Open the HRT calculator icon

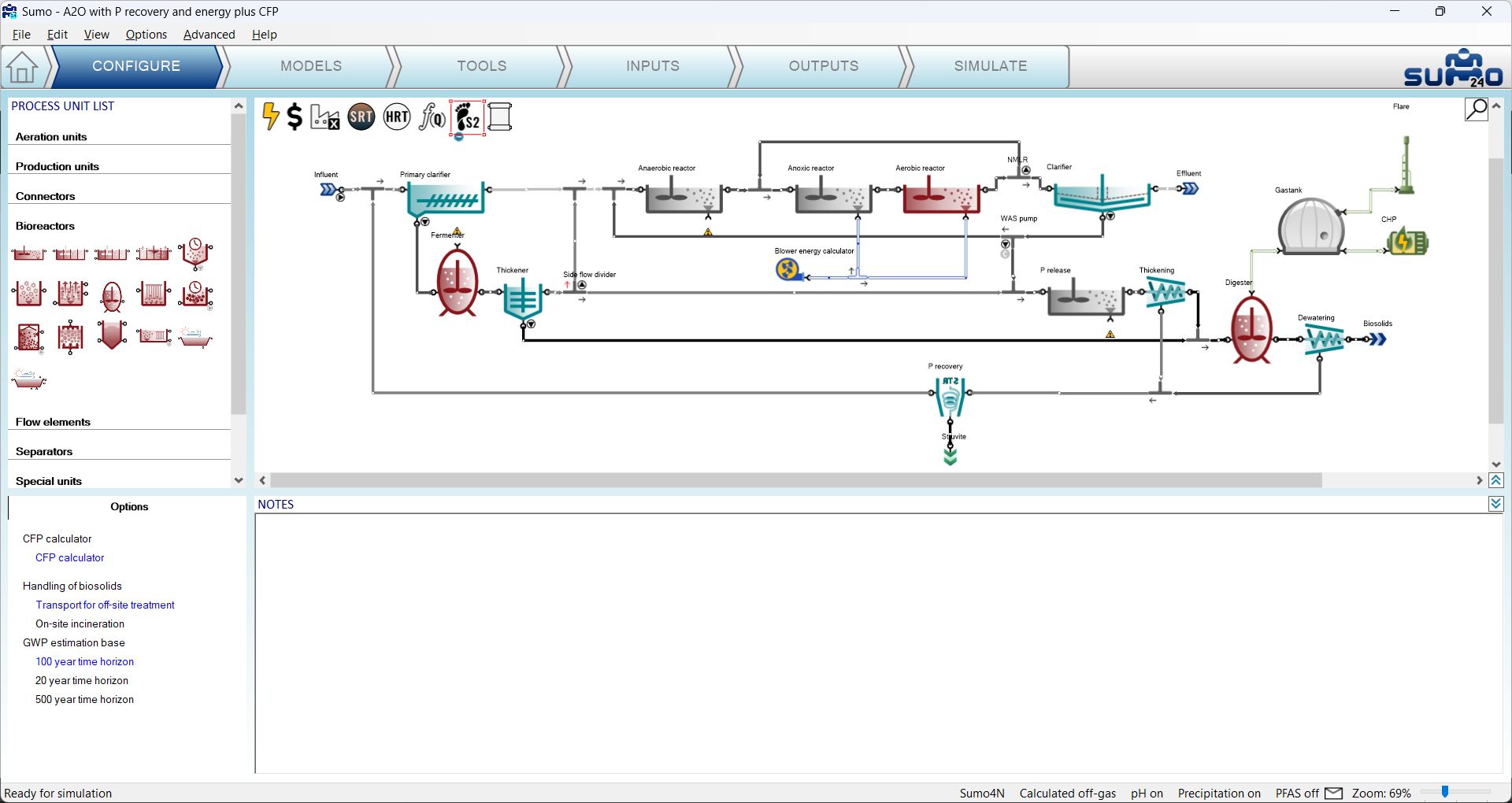pyautogui.click(x=397, y=117)
